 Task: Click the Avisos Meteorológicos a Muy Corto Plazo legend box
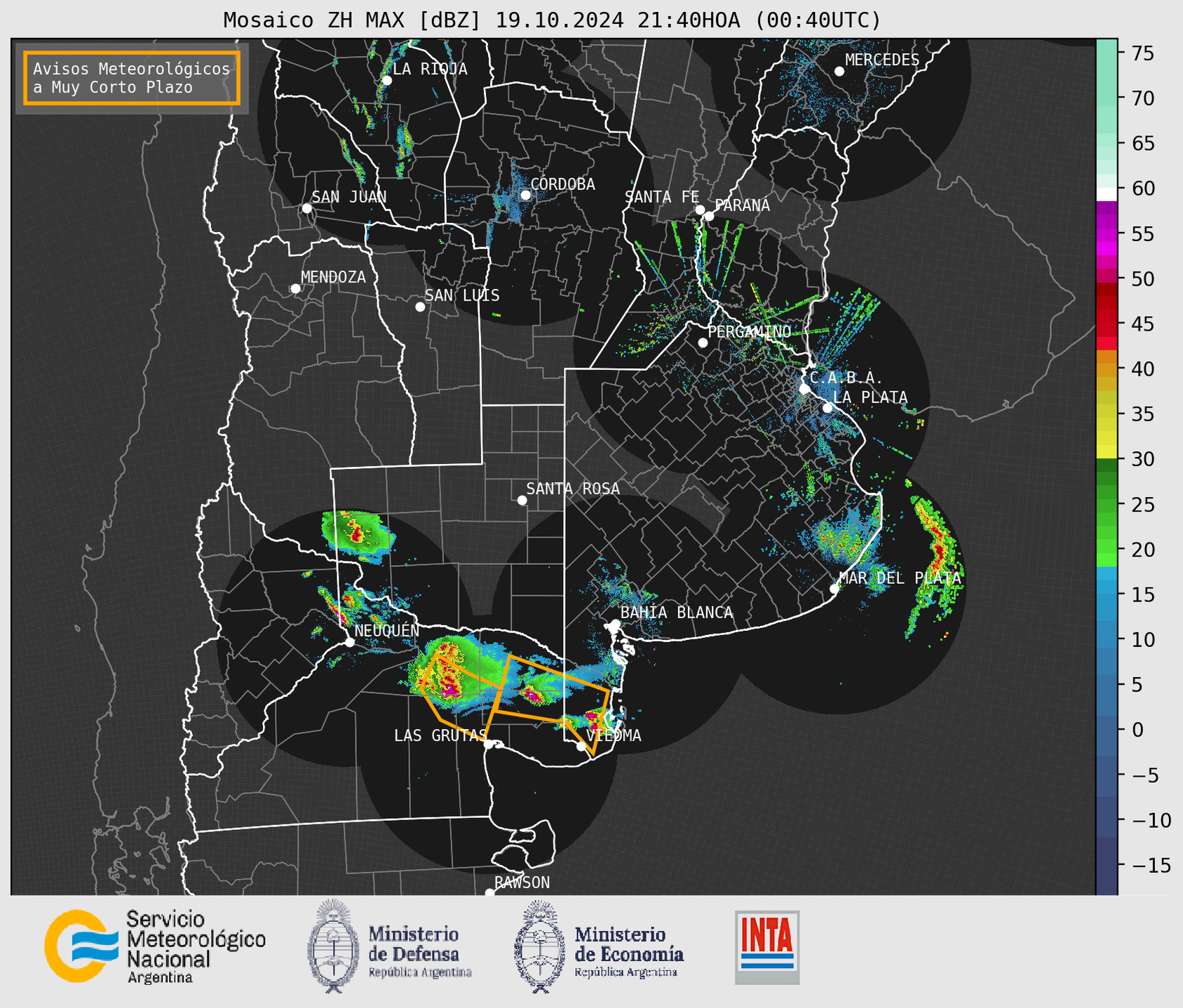[132, 78]
